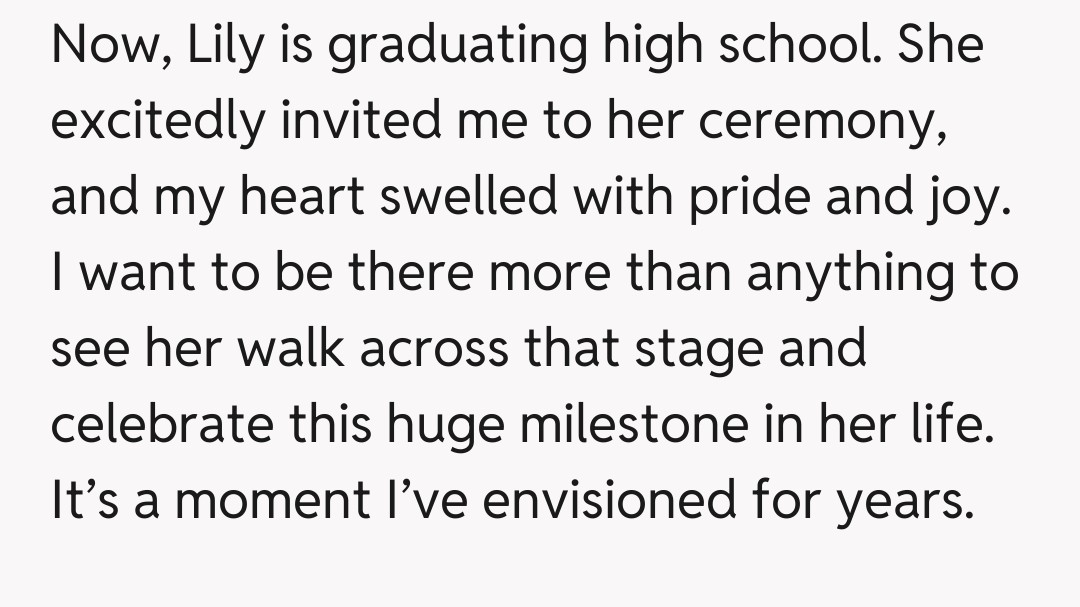Click the word "excitedly"
Screen dimensions: 1080x607
click(x=158, y=124)
